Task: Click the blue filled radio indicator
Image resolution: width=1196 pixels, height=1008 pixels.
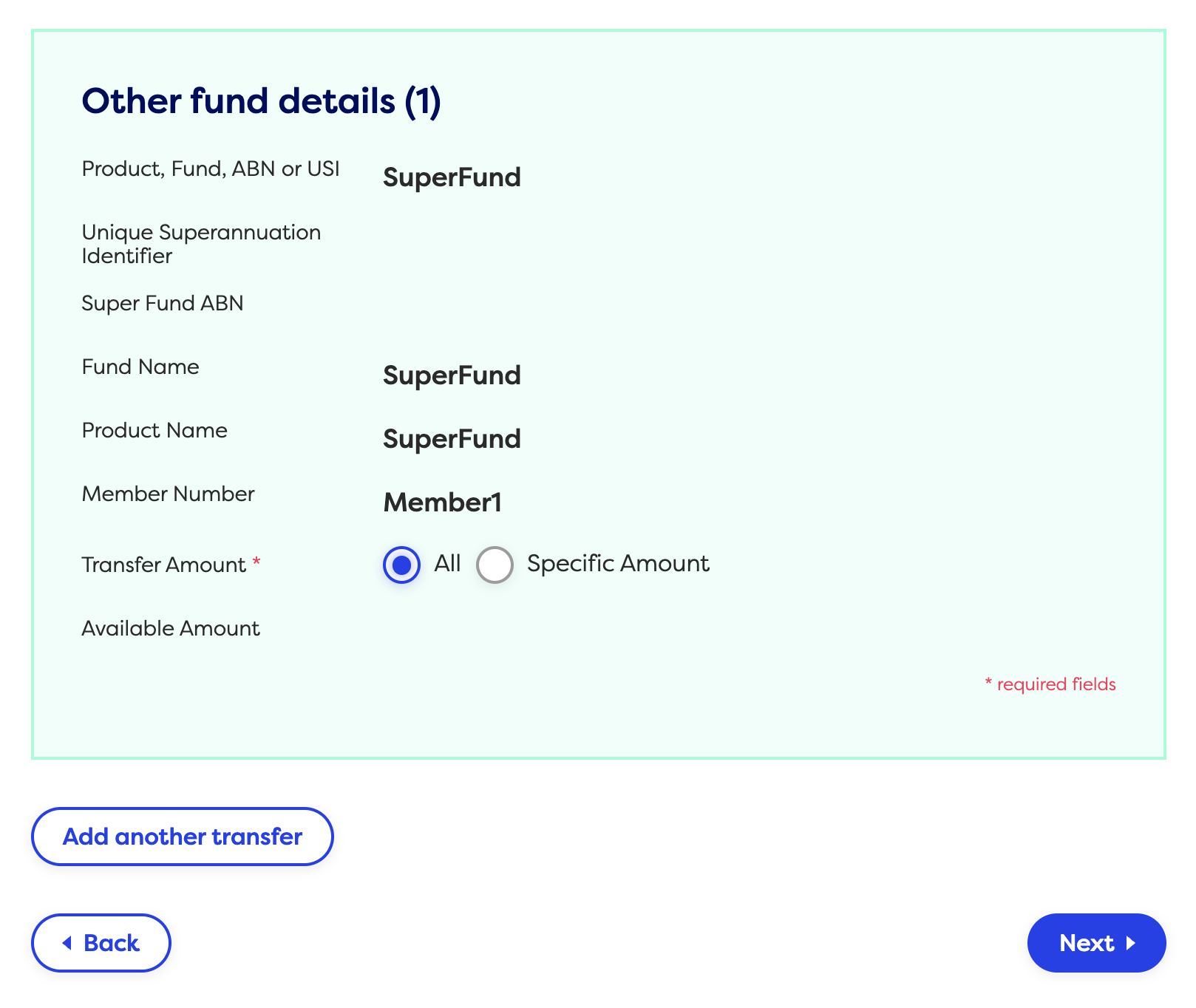Action: tap(401, 565)
